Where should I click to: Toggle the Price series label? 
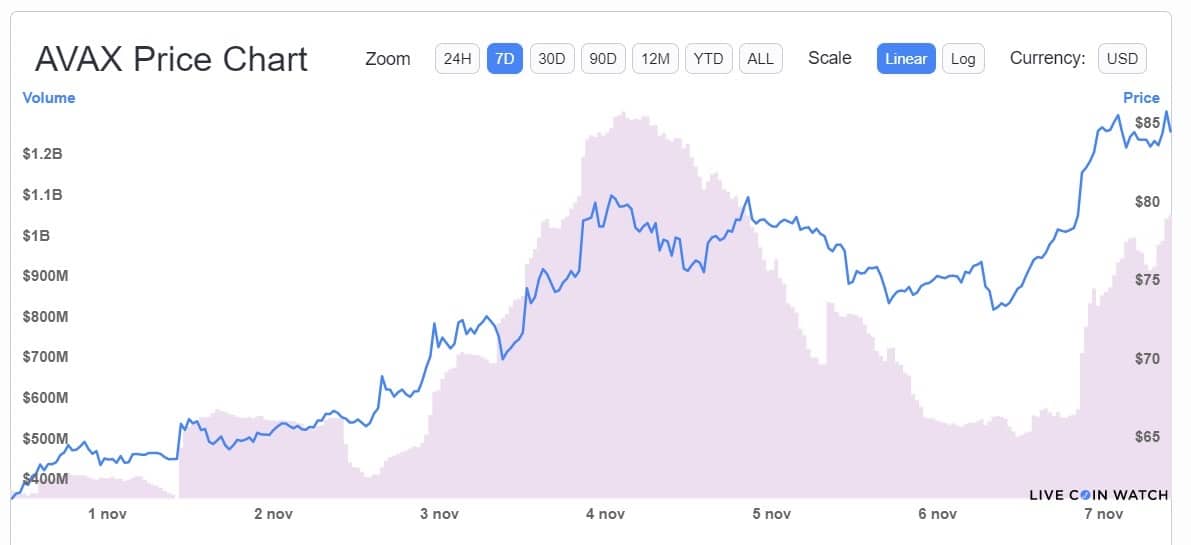1141,98
